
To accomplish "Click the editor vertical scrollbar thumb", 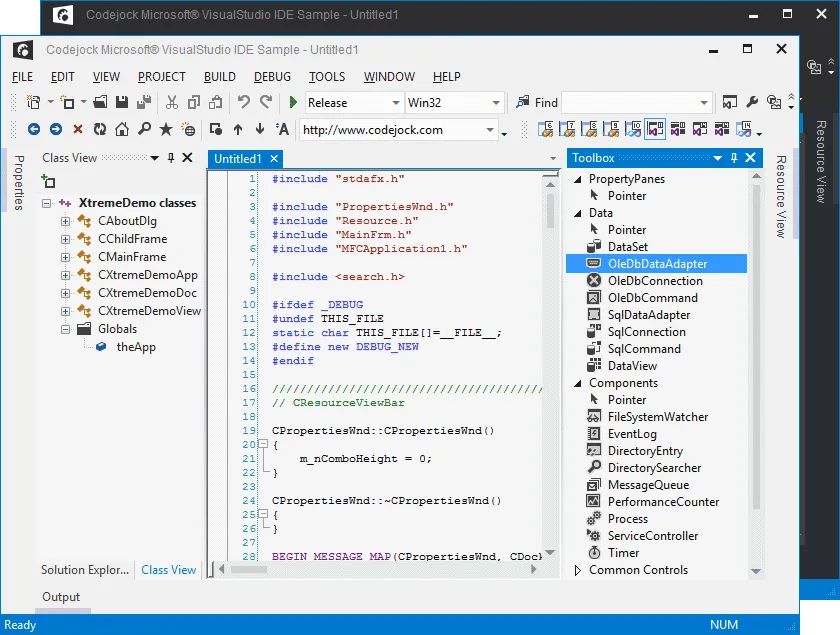I will [x=550, y=210].
